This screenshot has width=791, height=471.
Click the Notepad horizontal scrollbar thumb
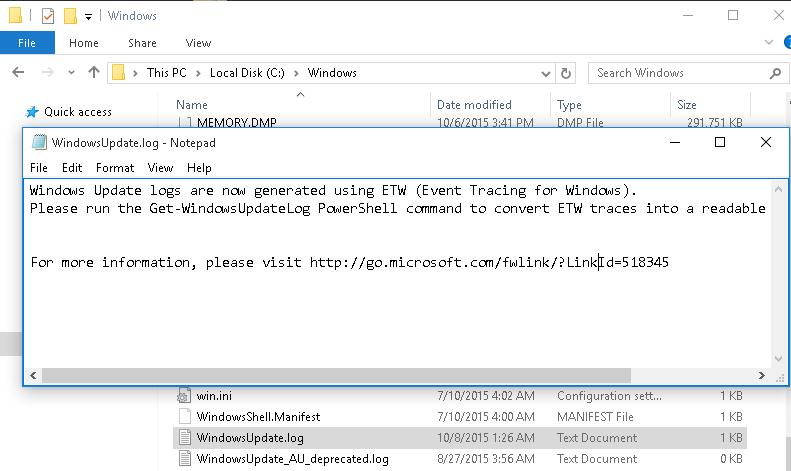(x=336, y=375)
